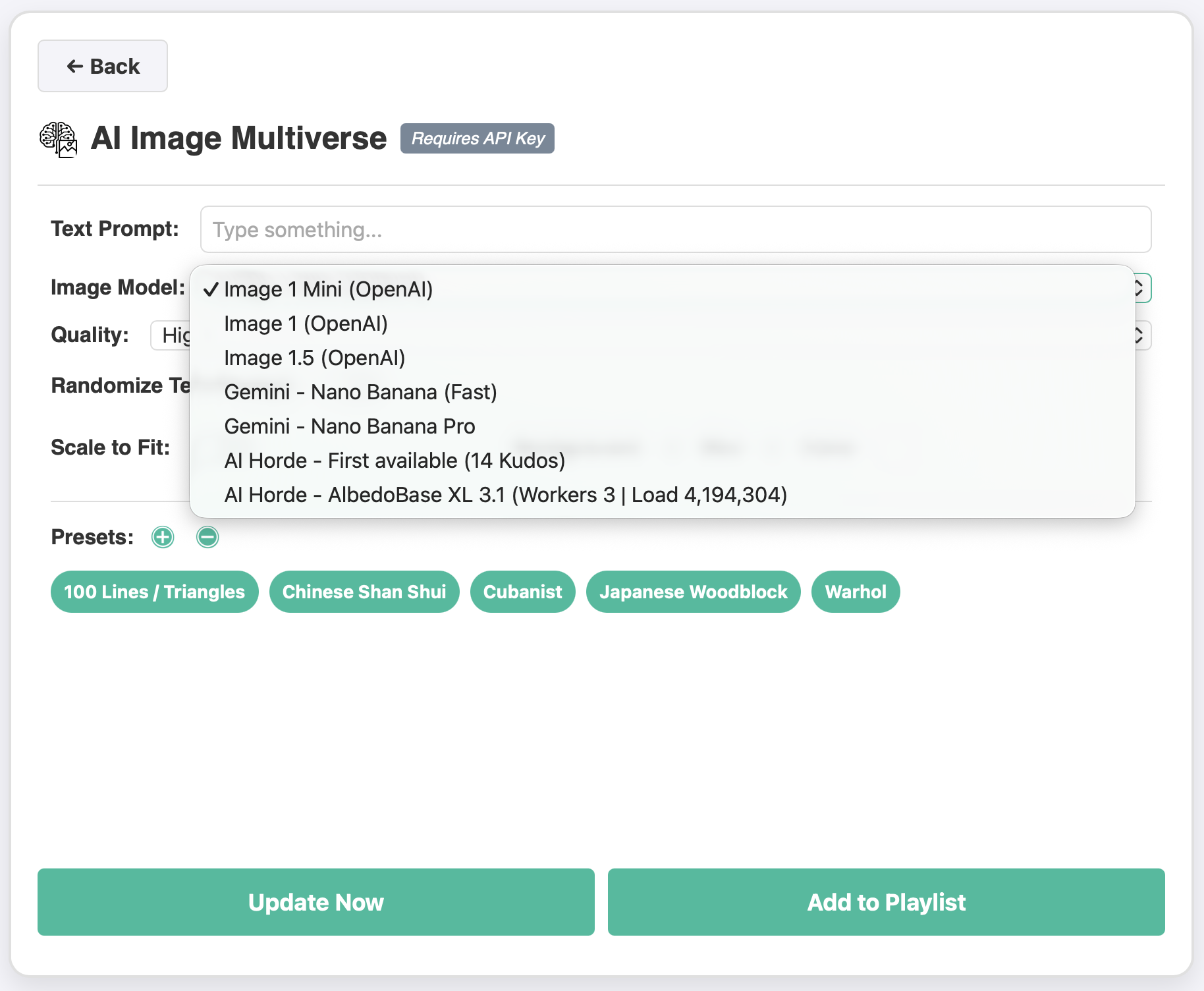Screen dimensions: 1204x991
Task: Select Gemini - Nano Banana (Fast)
Action: pyautogui.click(x=662, y=392)
